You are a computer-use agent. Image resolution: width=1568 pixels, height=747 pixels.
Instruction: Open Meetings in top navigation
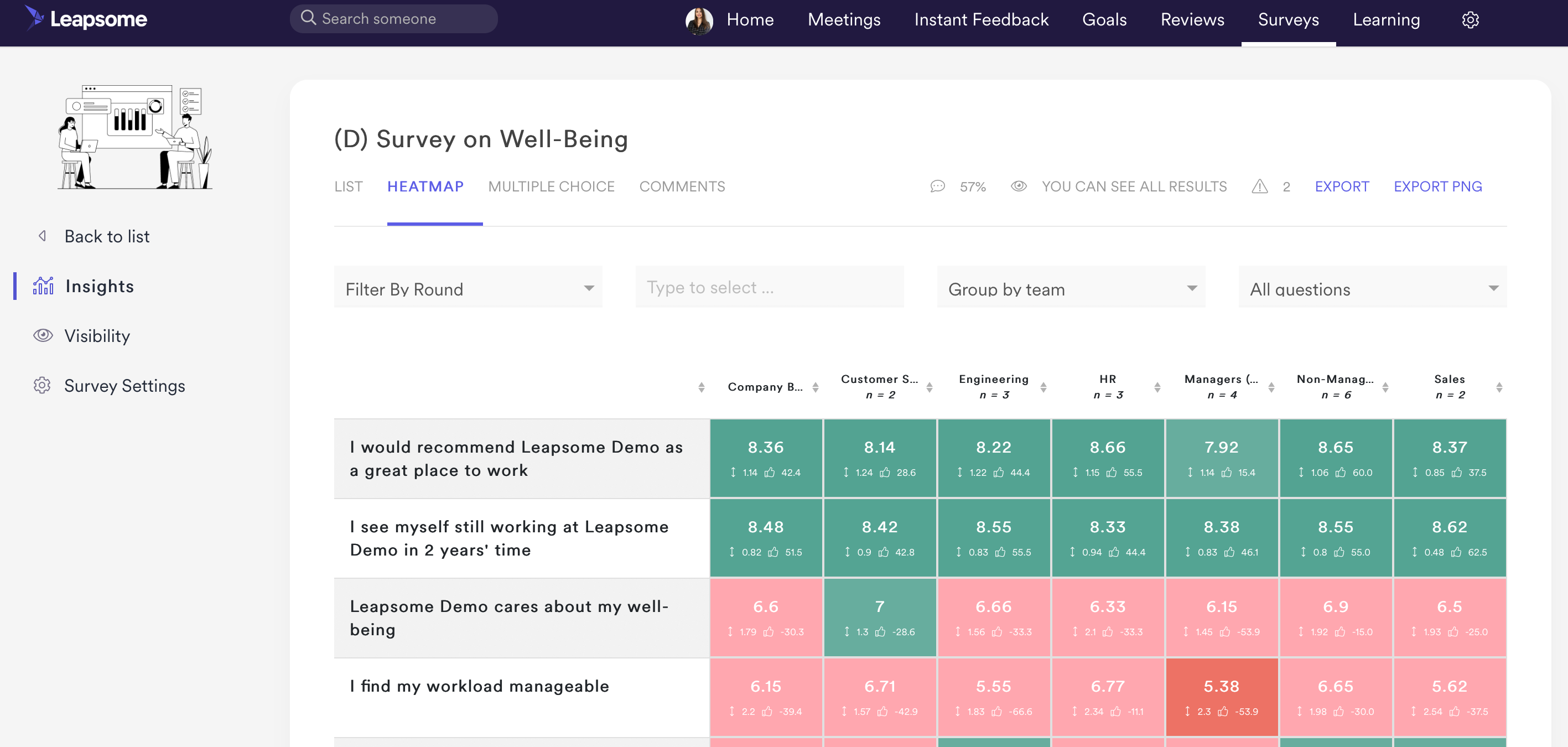[844, 19]
